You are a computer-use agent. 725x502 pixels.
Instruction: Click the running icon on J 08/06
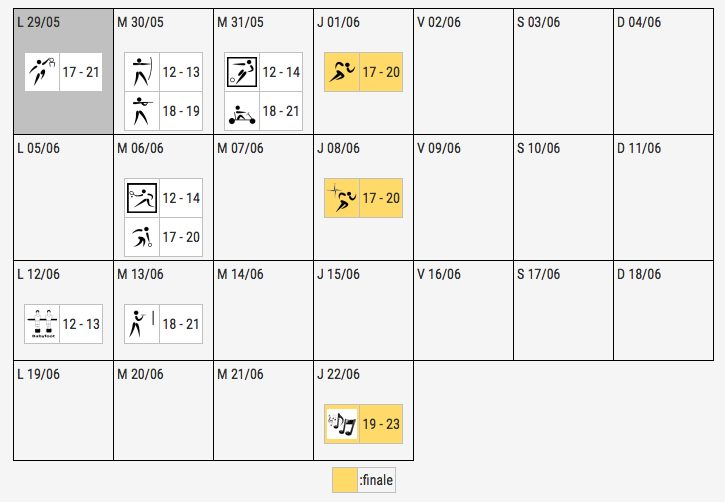click(x=341, y=198)
